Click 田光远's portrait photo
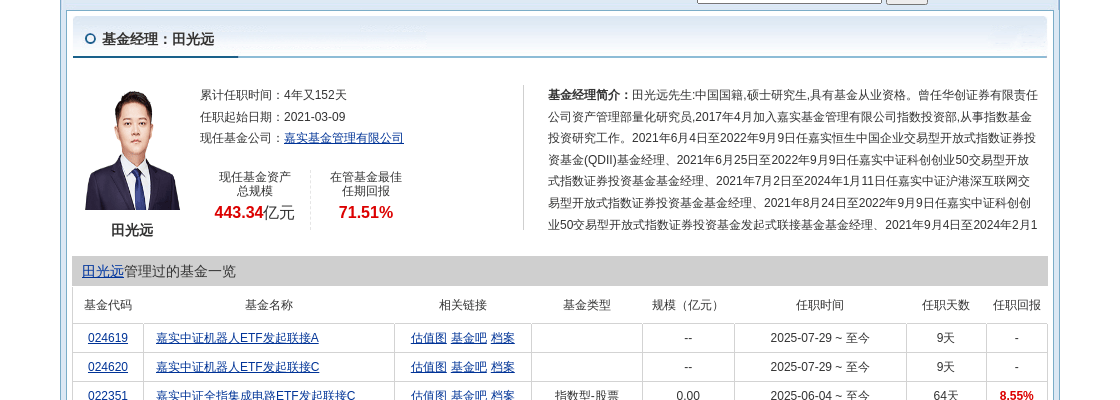The height and width of the screenshot is (400, 1120). 132,150
